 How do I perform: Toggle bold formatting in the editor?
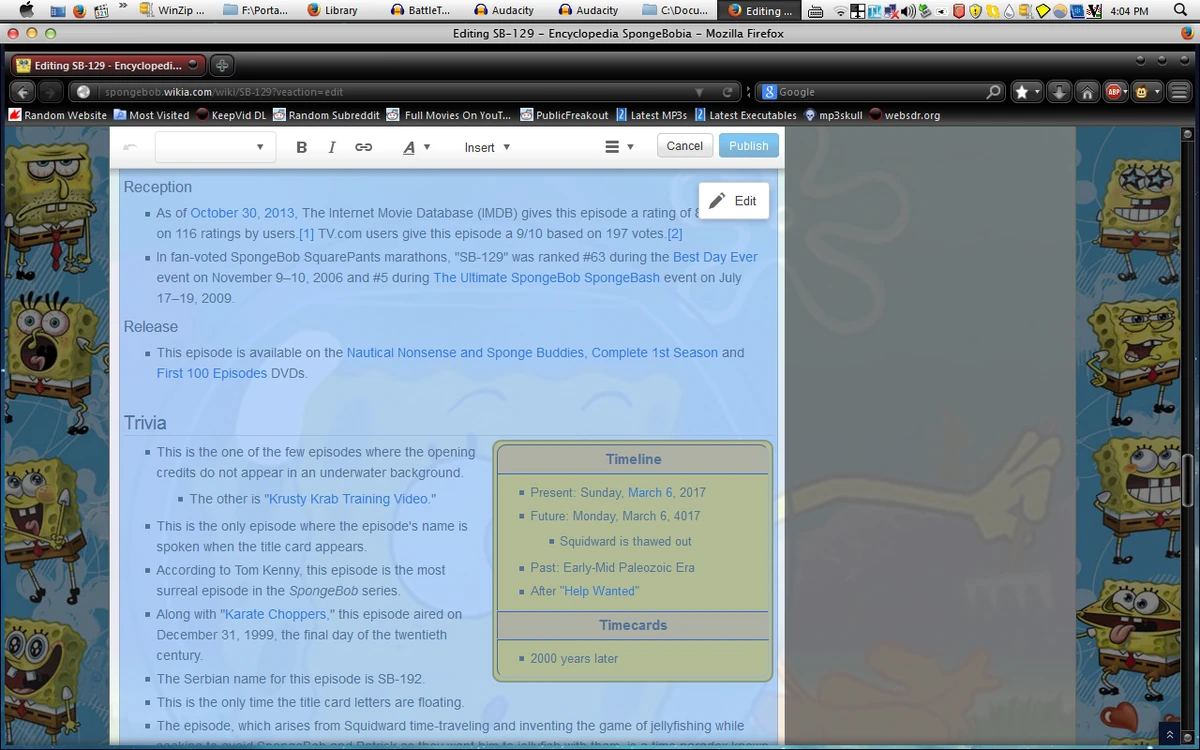click(301, 147)
